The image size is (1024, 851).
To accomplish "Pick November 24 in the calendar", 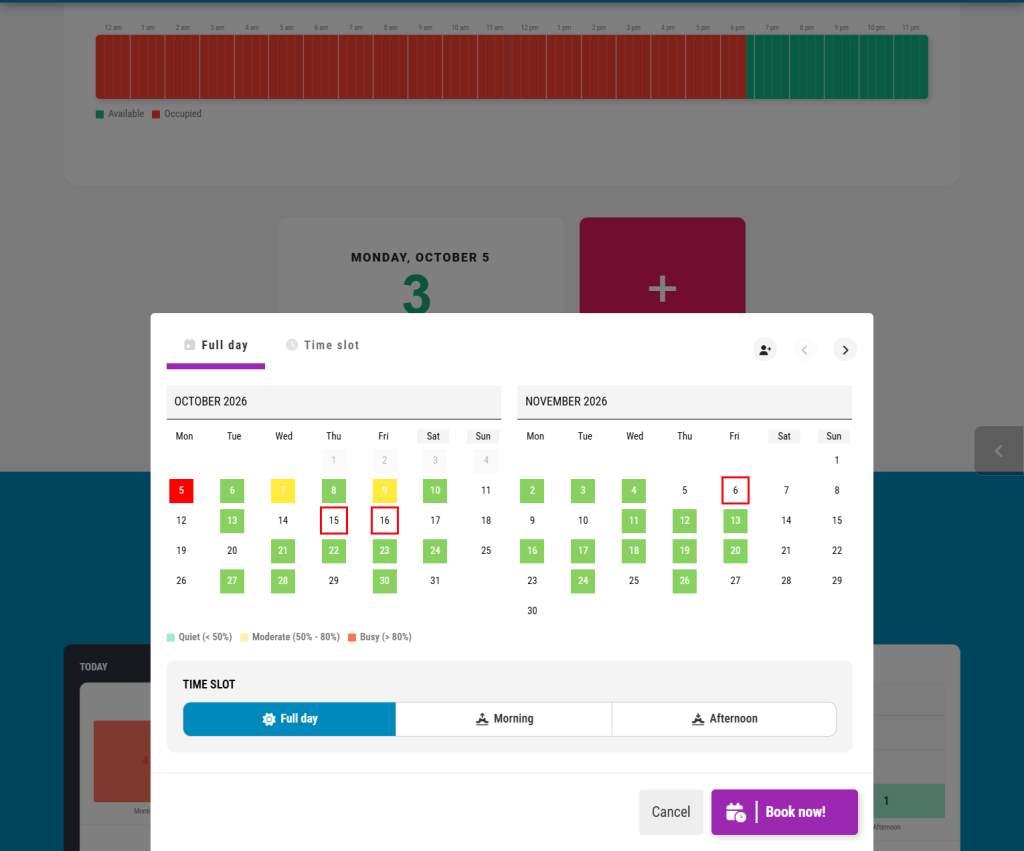I will (583, 581).
